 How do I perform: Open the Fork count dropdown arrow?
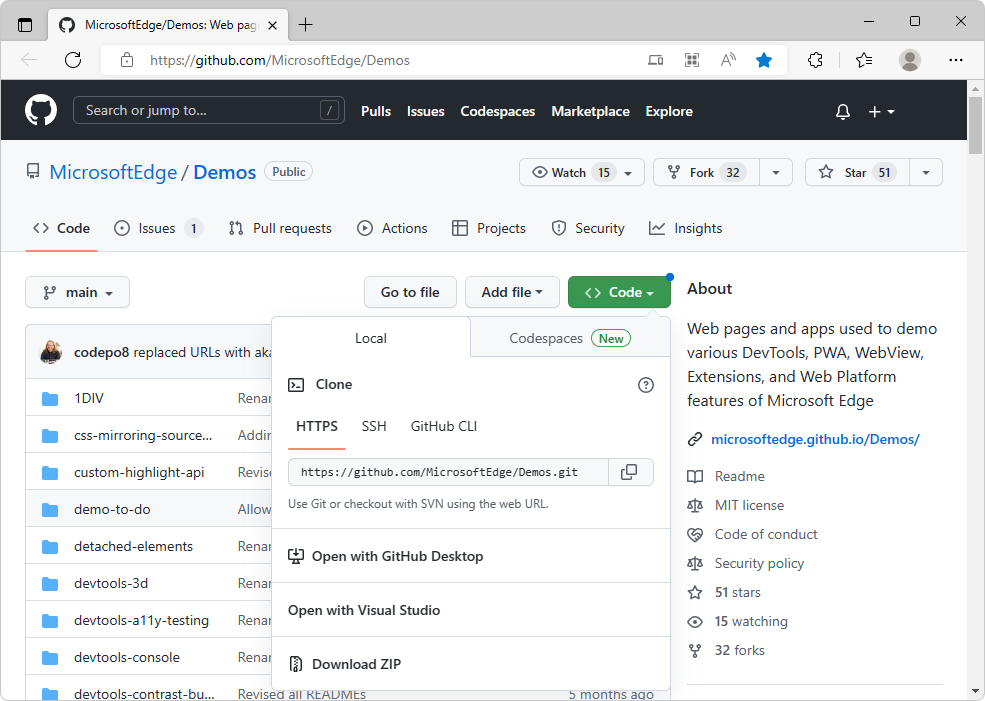click(776, 172)
